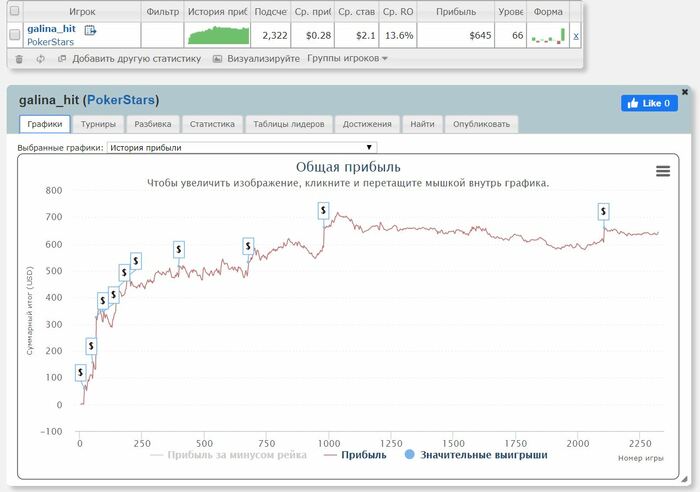700x492 pixels.
Task: Click the Фильтр column header
Action: [x=162, y=12]
